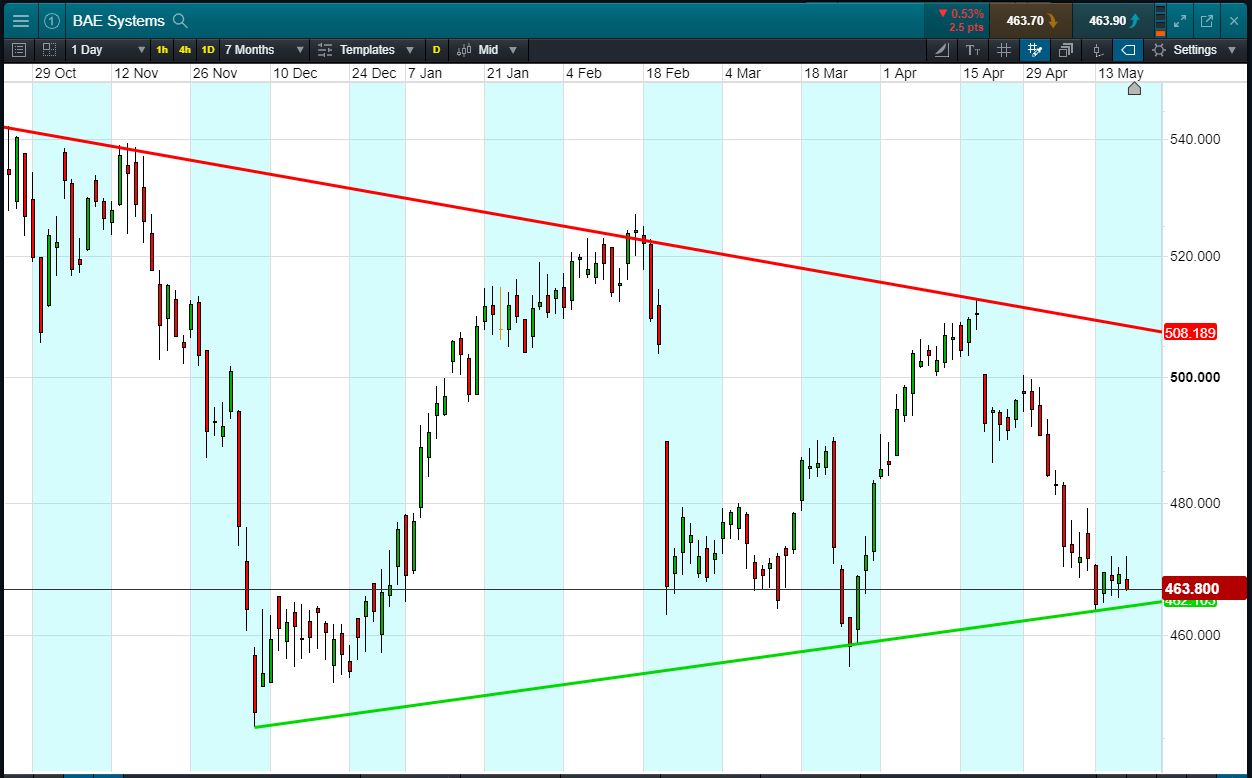Toggle the chart grid icon
Viewport: 1252px width, 778px height.
pyautogui.click(x=1004, y=49)
